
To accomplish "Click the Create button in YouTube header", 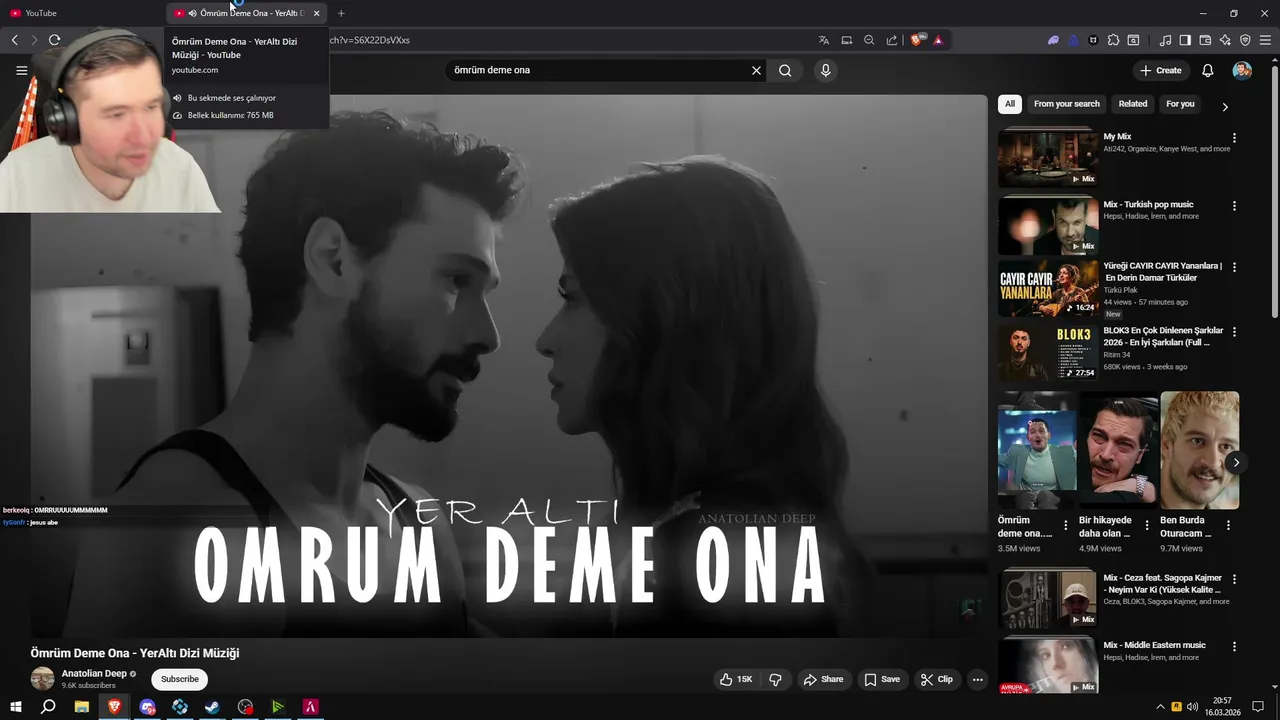I will (1161, 70).
